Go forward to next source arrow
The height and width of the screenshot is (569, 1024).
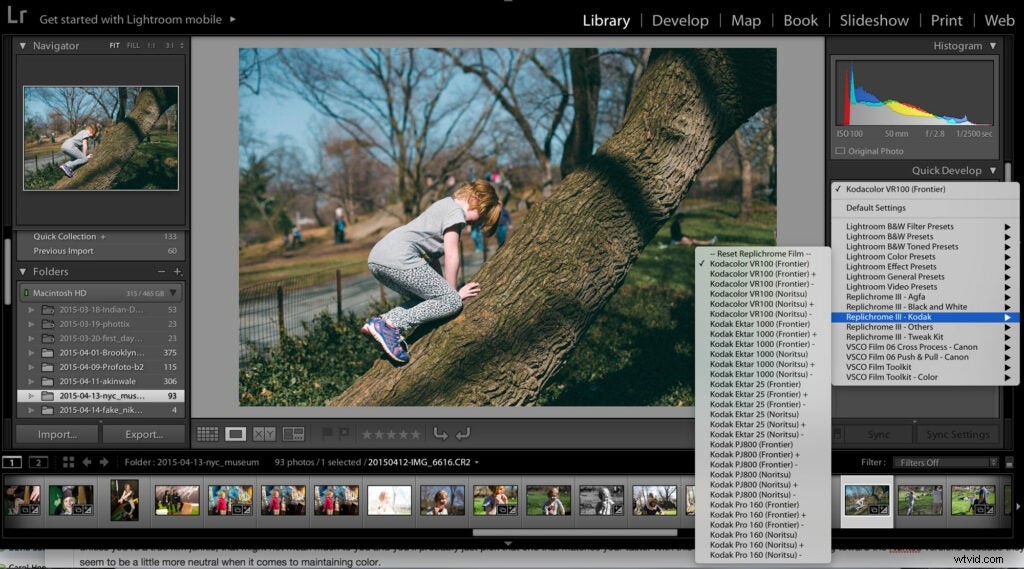point(104,463)
